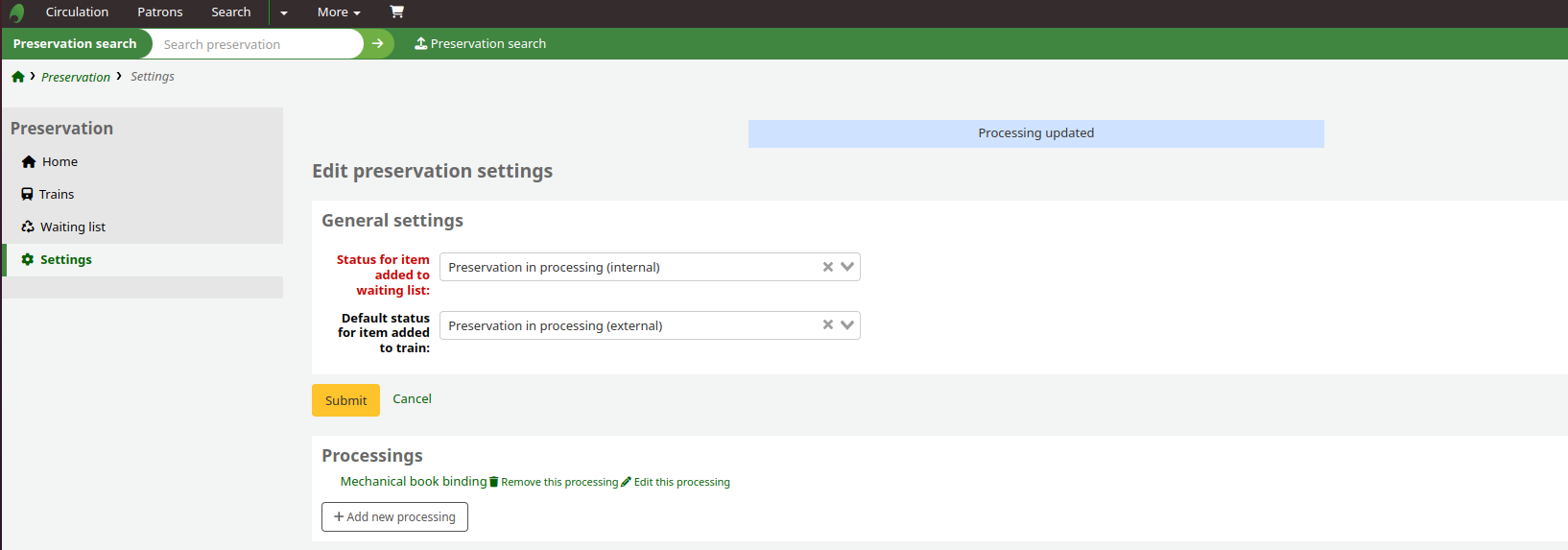Add new processing

(x=394, y=516)
